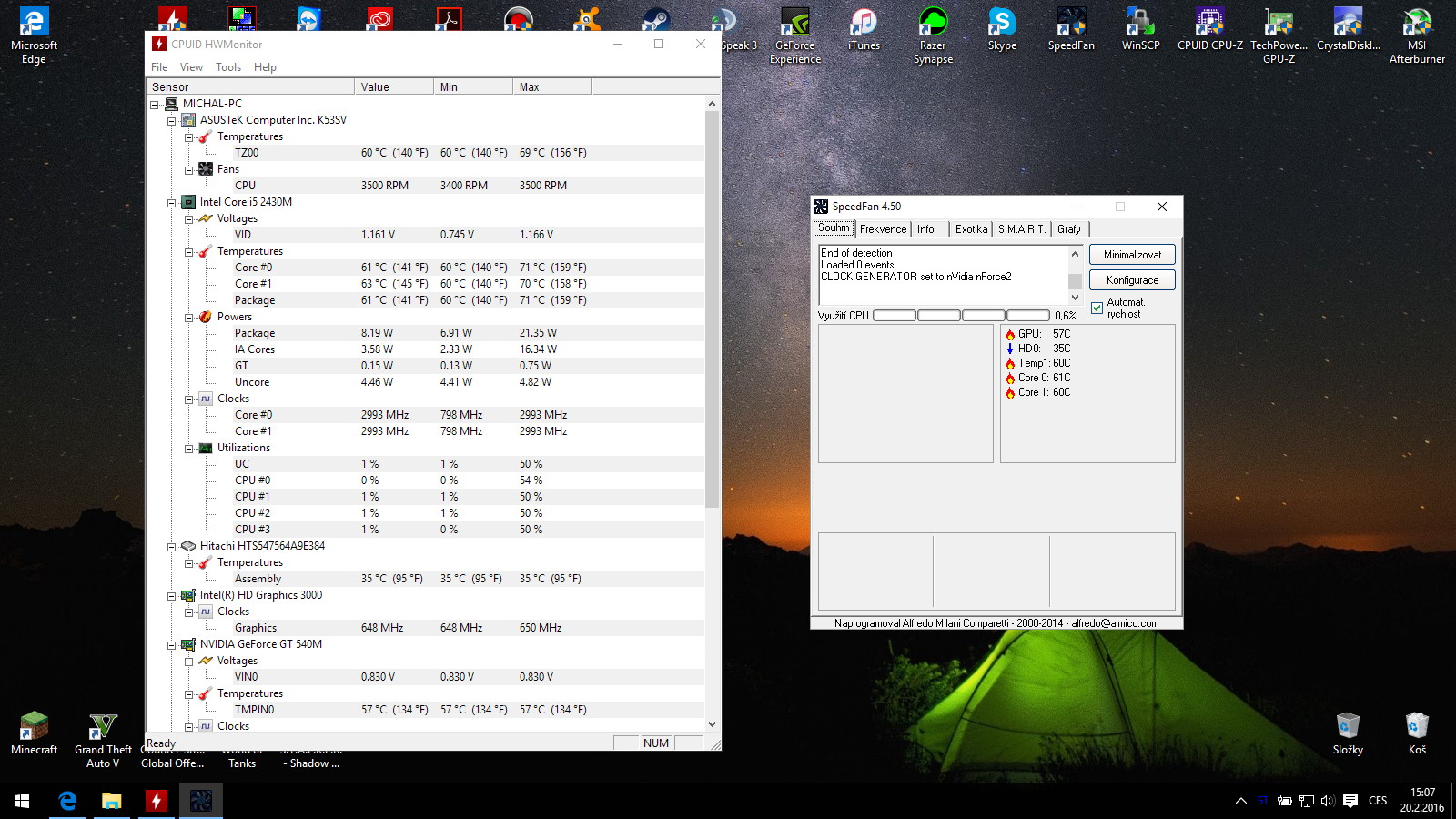
Task: Open Koš recycle bin icon
Action: (x=1417, y=733)
